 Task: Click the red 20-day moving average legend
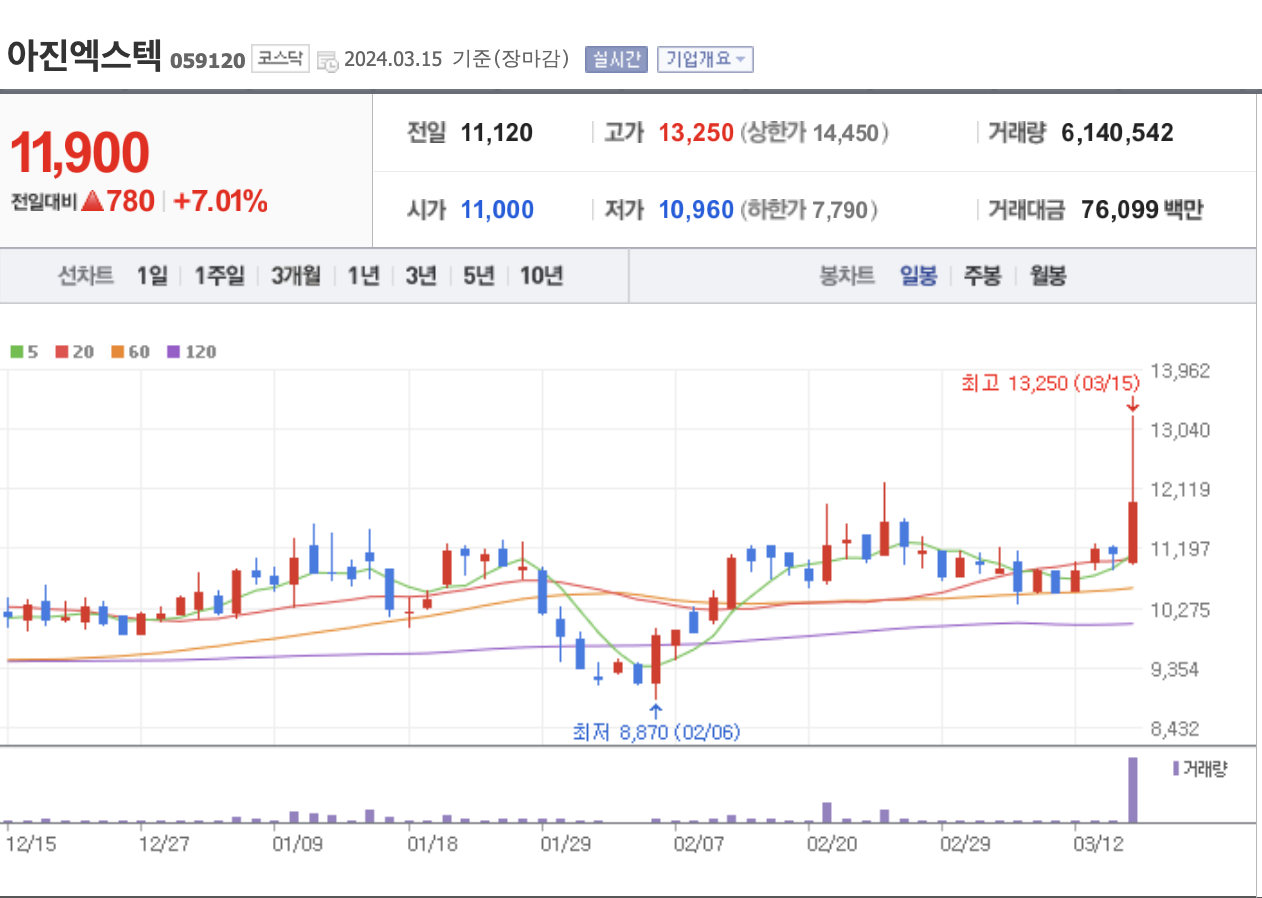[75, 352]
